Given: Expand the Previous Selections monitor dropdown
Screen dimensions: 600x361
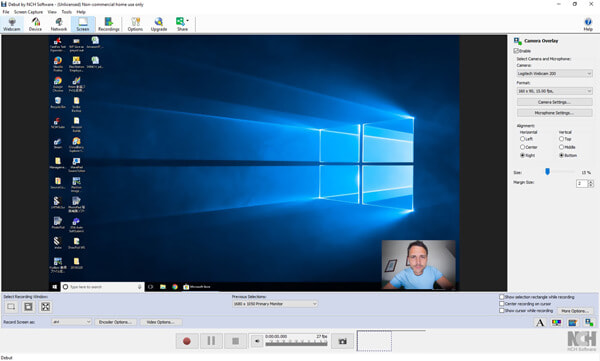Looking at the screenshot, I should point(275,304).
